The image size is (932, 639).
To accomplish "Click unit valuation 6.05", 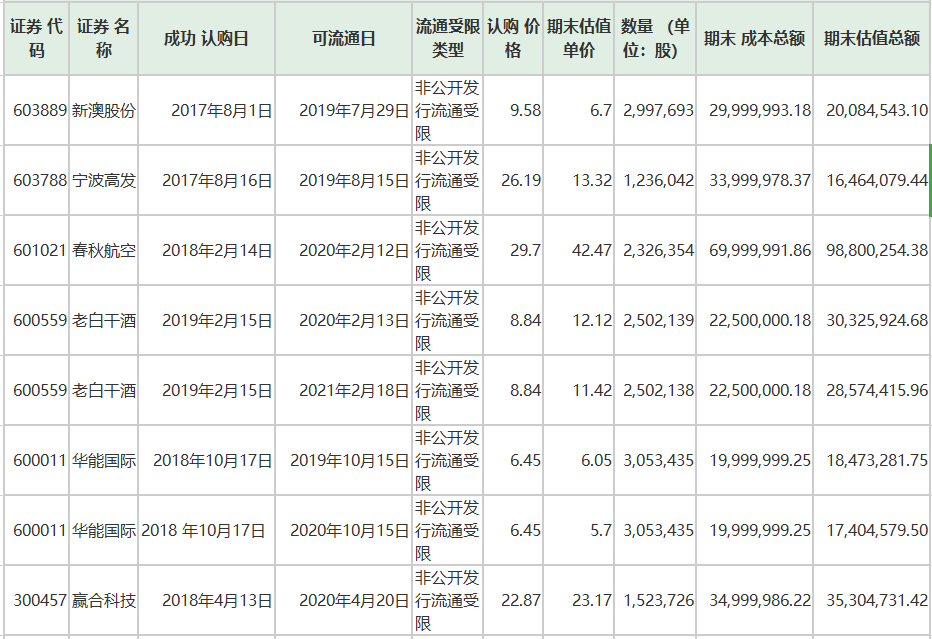I will click(x=596, y=461).
